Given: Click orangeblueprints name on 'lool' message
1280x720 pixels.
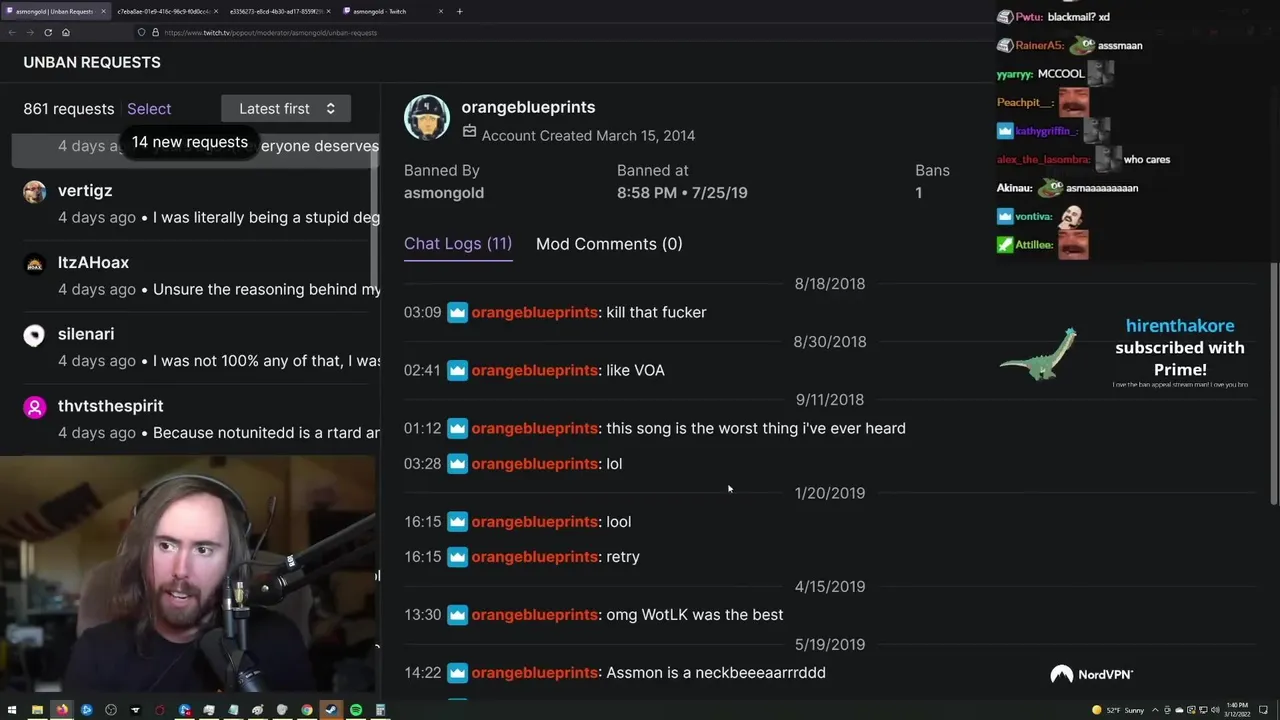Looking at the screenshot, I should tap(535, 522).
